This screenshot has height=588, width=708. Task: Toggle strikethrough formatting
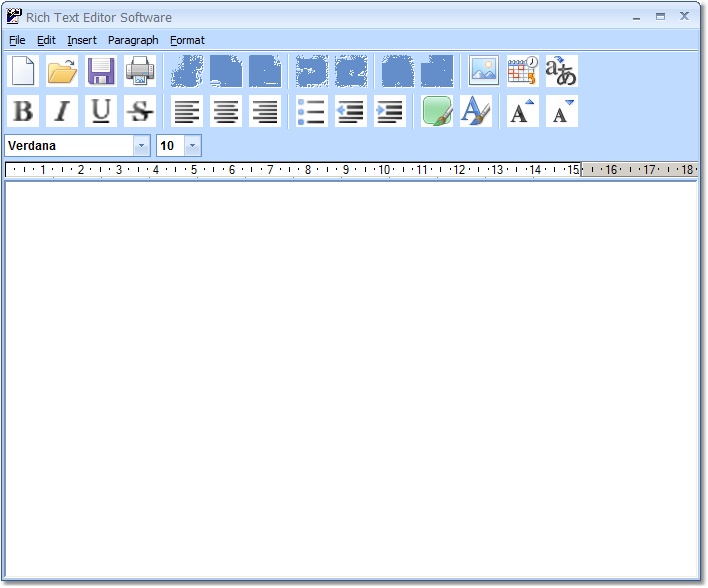[x=140, y=111]
